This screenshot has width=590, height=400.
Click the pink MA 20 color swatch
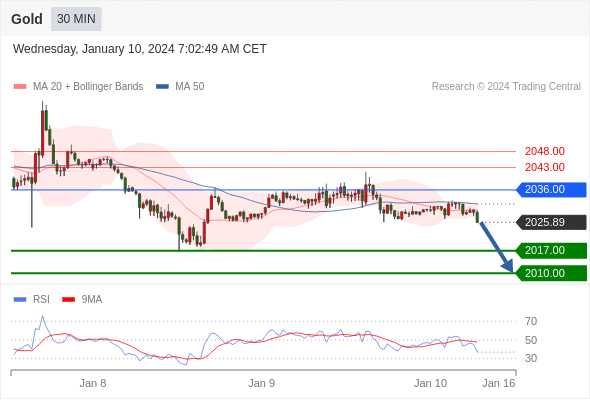click(20, 87)
